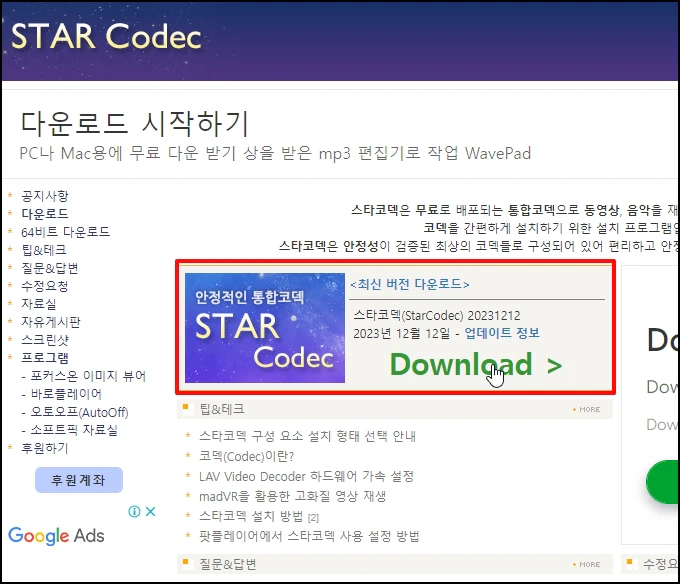Image resolution: width=680 pixels, height=584 pixels.
Task: Open 자유게시판 board link
Action: click(51, 322)
